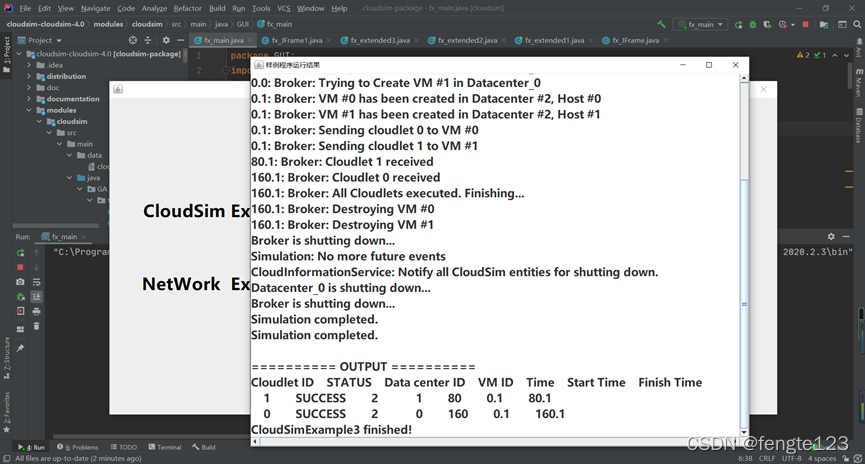Click the CRLF line separator in status bar

click(x=767, y=458)
